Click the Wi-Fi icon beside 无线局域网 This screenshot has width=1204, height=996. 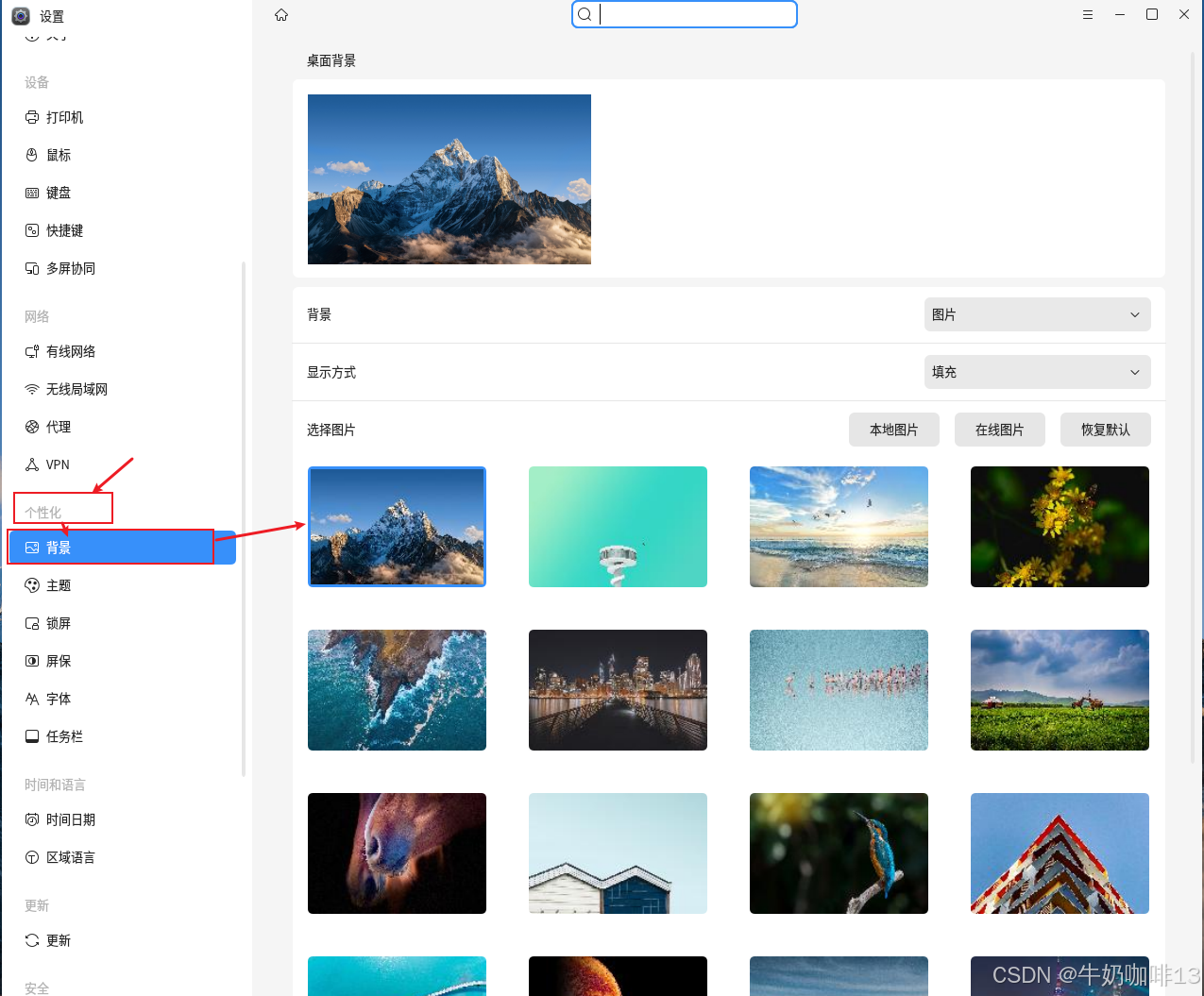[32, 389]
